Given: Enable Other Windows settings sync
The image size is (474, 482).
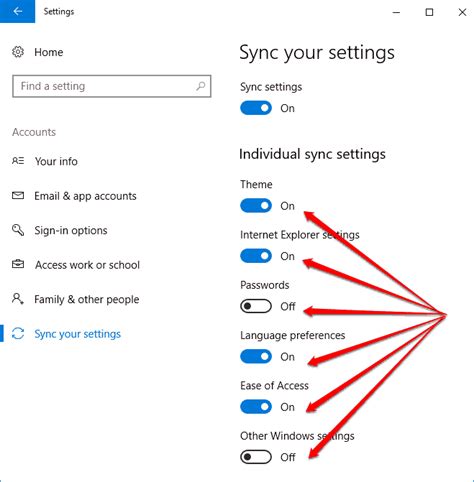Looking at the screenshot, I should (x=256, y=457).
